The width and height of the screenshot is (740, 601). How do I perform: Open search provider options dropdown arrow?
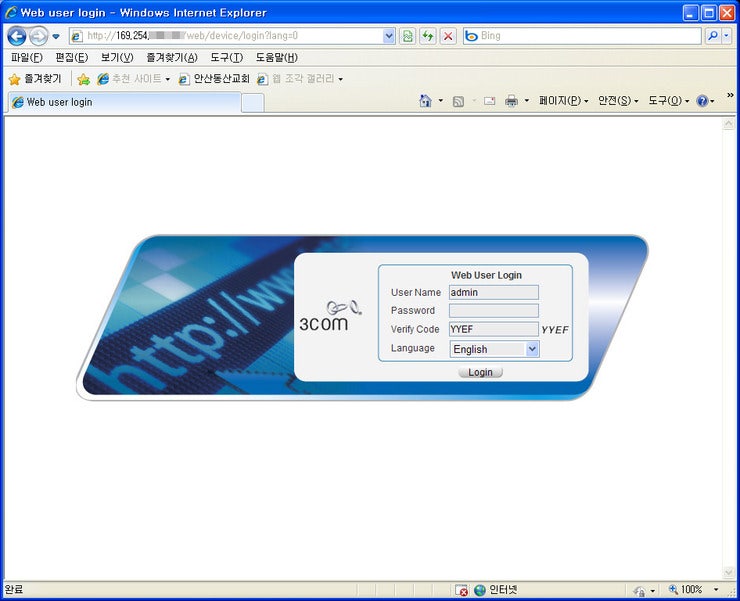click(x=726, y=36)
